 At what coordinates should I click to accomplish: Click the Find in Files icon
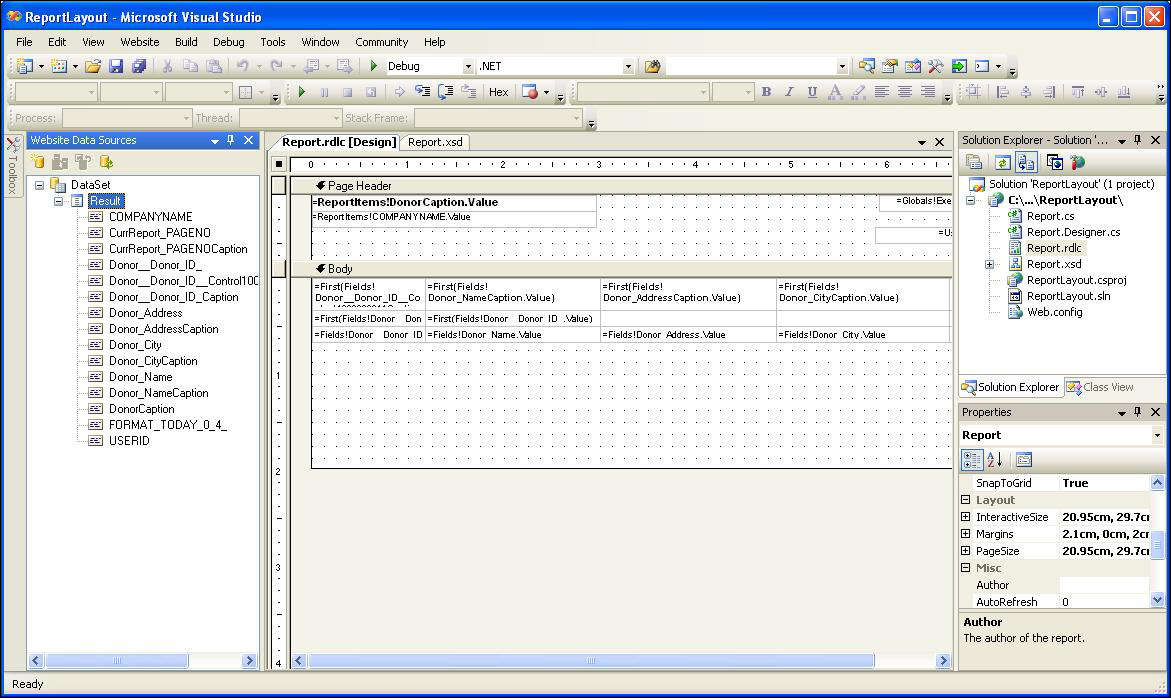[652, 66]
